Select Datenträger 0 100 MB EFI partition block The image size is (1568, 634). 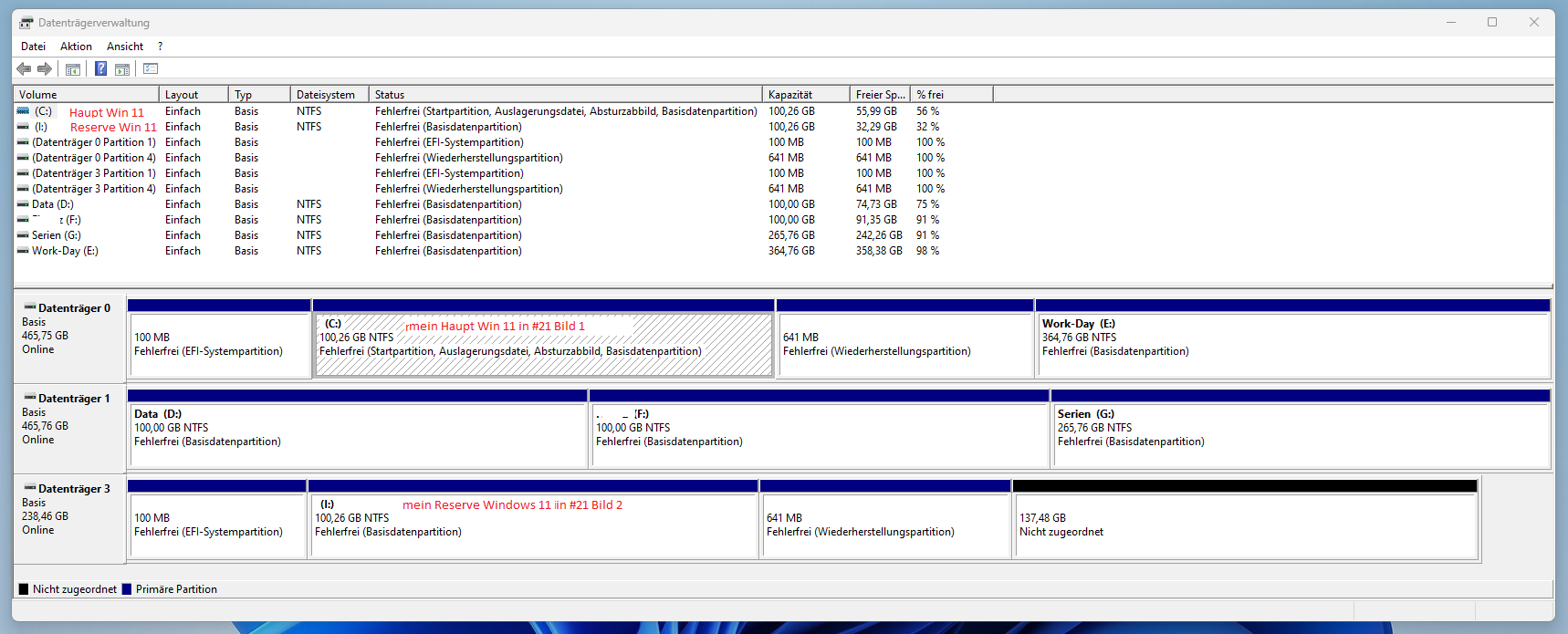pos(220,345)
